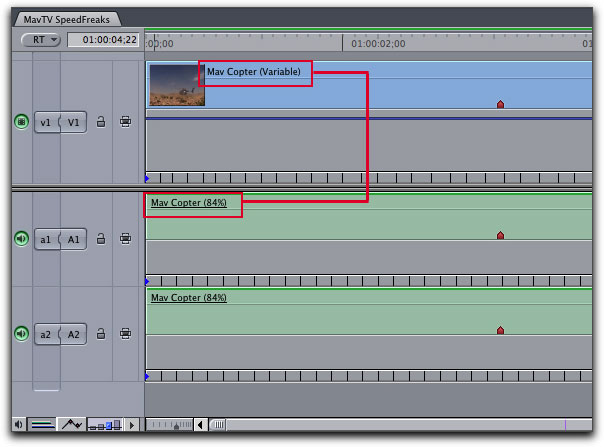Toggle Clip Overlays button

70,425
